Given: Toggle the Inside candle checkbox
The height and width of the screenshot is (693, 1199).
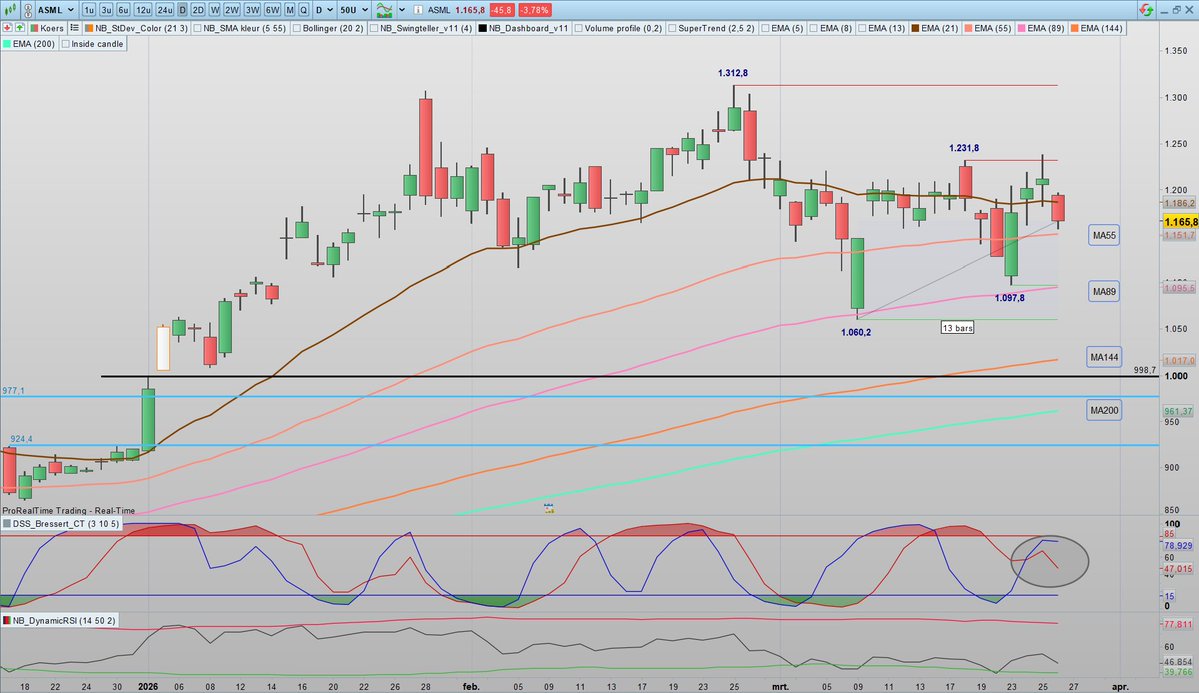Looking at the screenshot, I should click(65, 44).
